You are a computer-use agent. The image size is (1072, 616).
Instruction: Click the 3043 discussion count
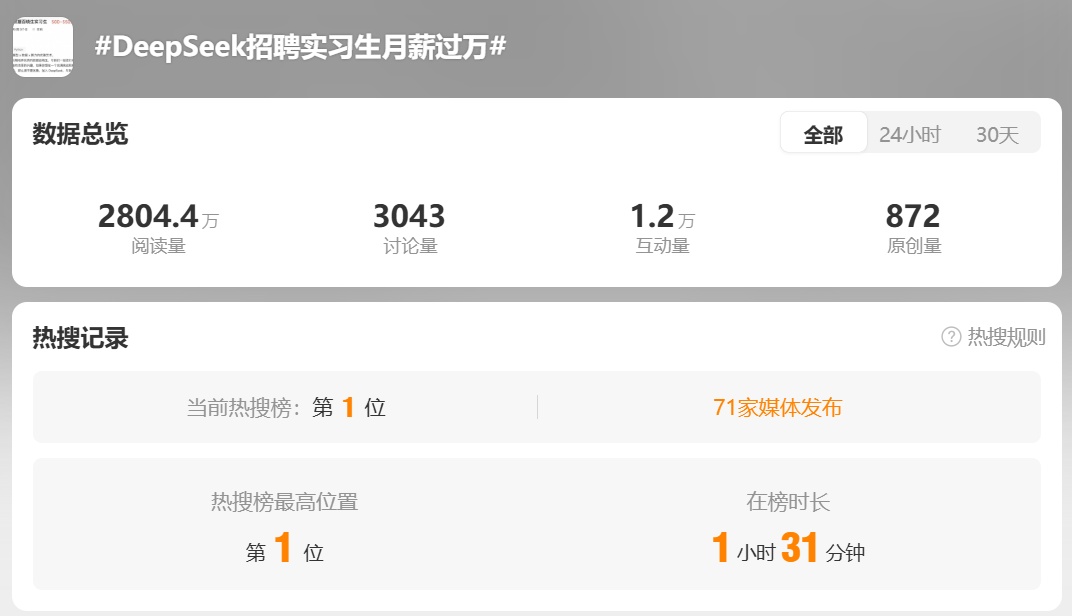coord(409,216)
